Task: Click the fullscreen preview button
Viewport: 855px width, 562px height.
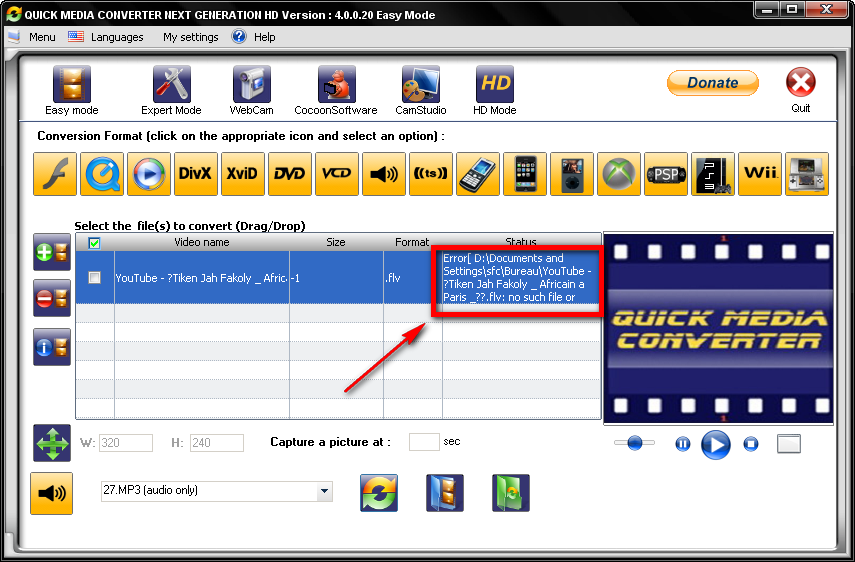Action: (788, 444)
